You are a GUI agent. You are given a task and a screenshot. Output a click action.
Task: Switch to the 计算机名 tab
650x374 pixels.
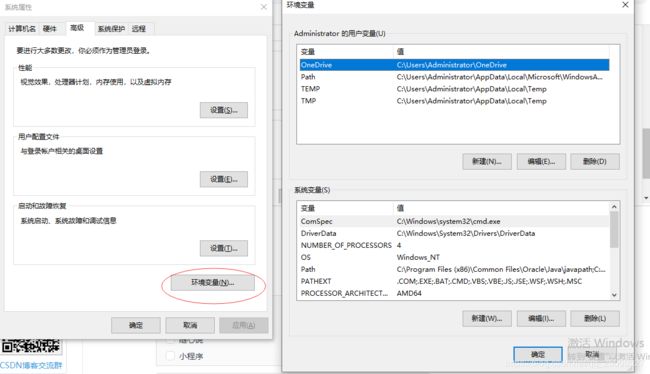22,29
